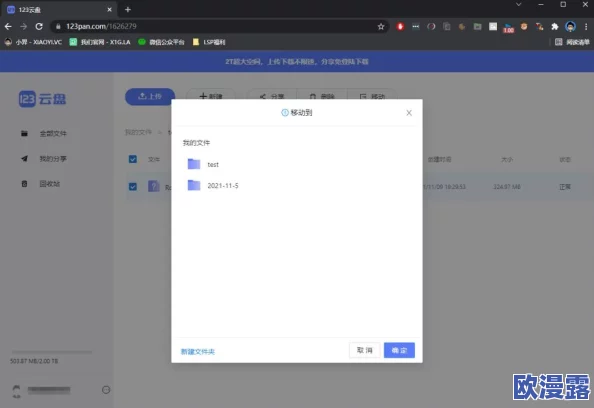The image size is (594, 408).
Task: Click the extension icon with 1.00 badge
Action: (508, 27)
